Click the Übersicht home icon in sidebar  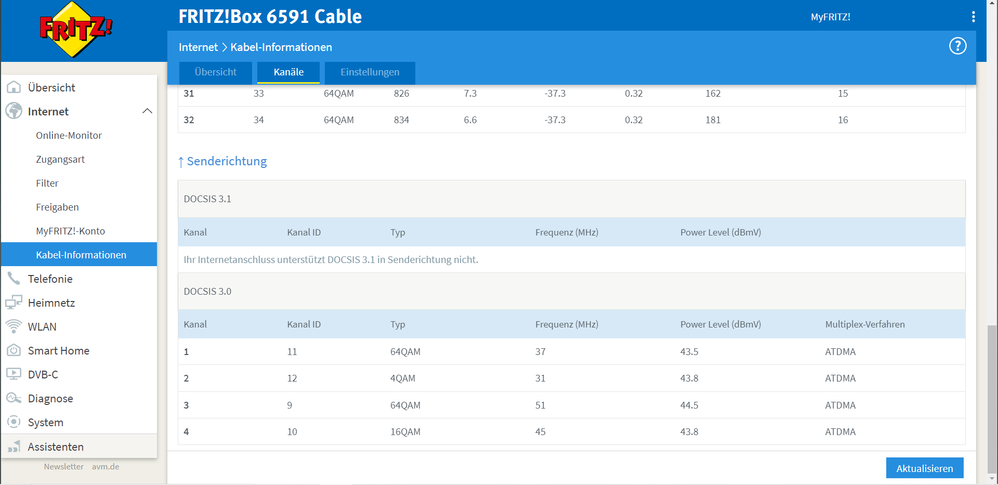(14, 87)
